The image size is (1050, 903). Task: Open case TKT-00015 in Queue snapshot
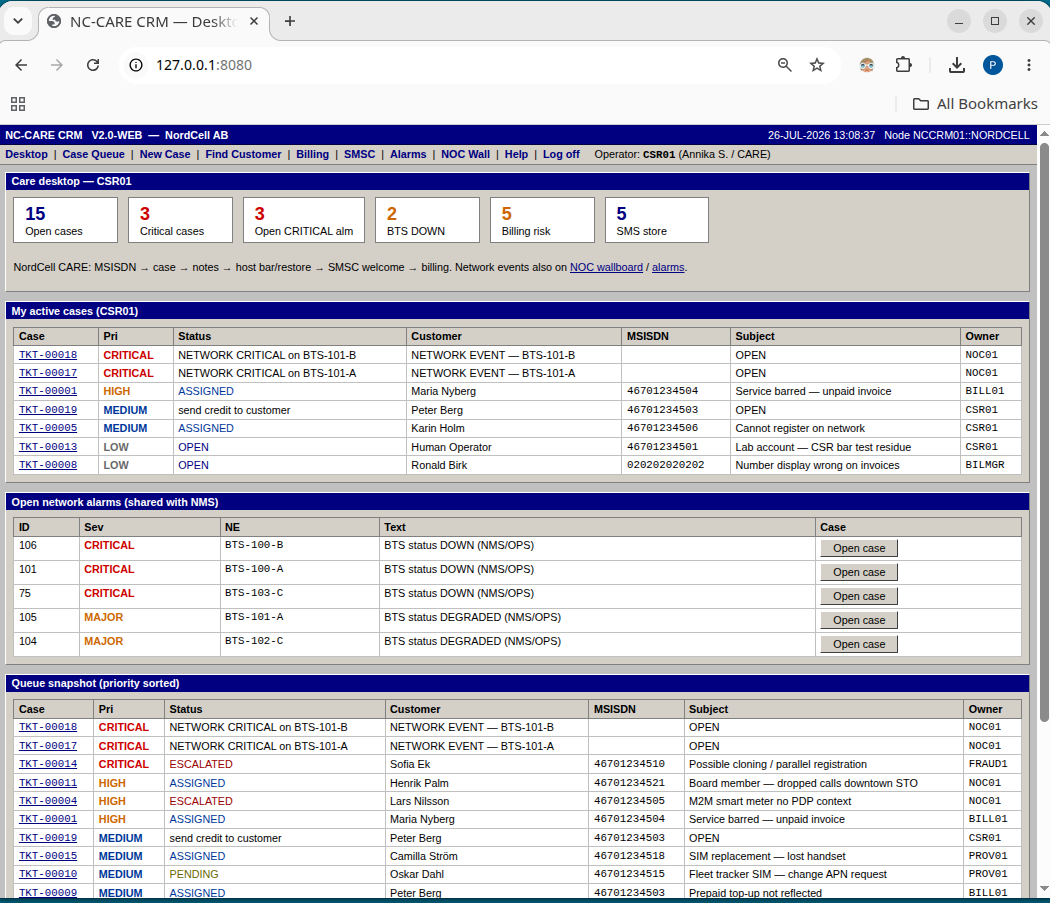point(48,856)
